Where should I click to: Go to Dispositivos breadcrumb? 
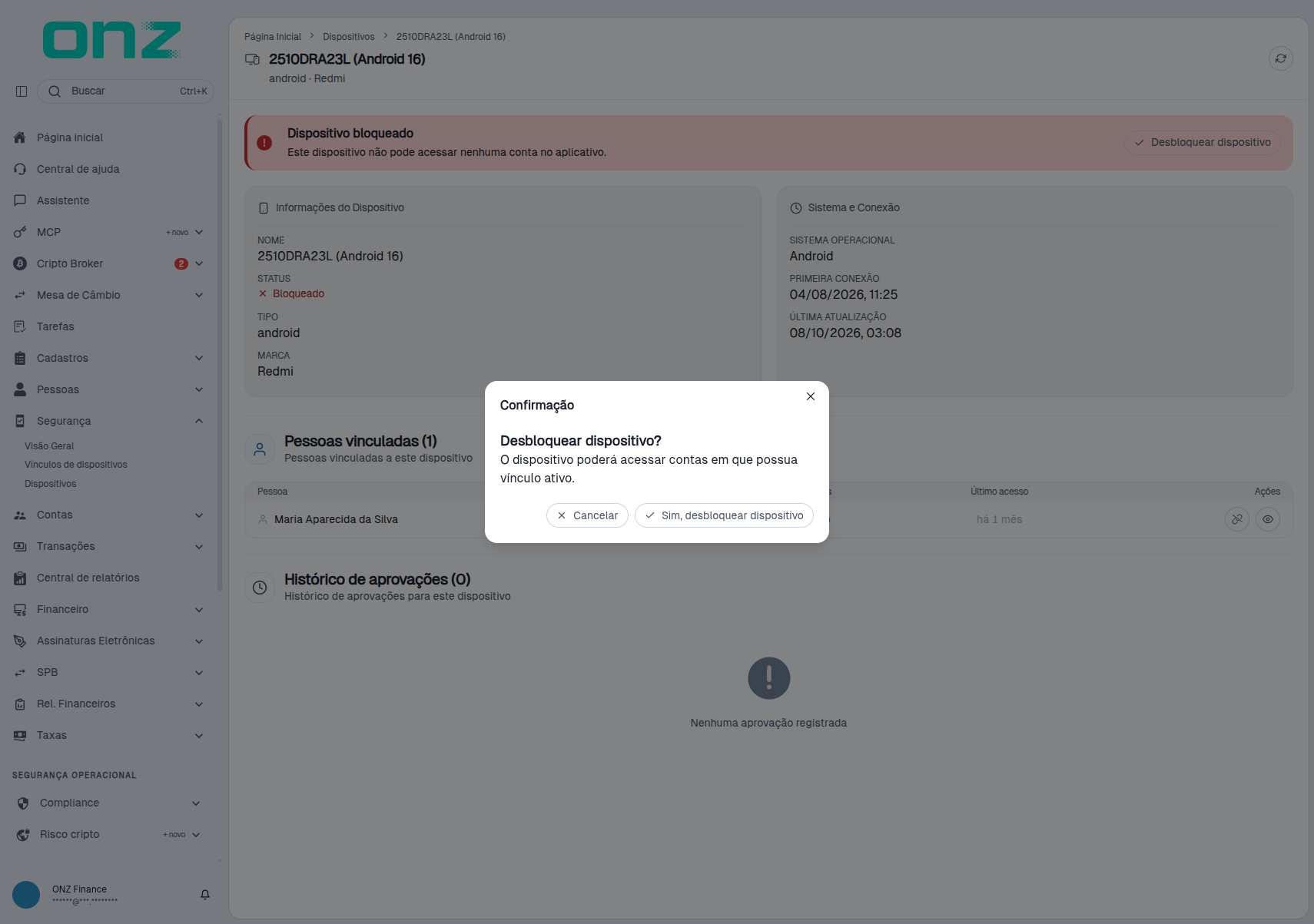(349, 37)
